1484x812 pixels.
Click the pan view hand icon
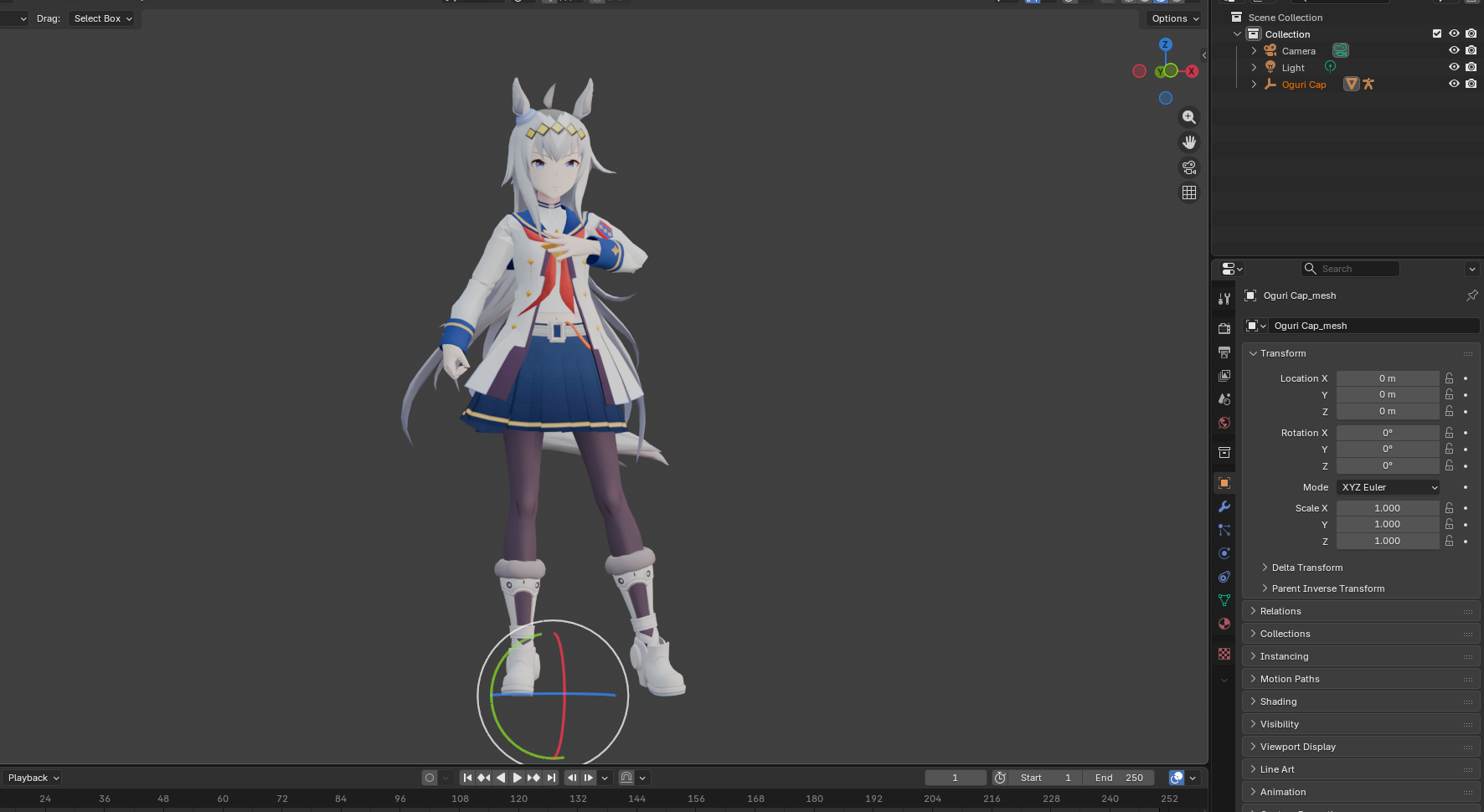pos(1189,142)
